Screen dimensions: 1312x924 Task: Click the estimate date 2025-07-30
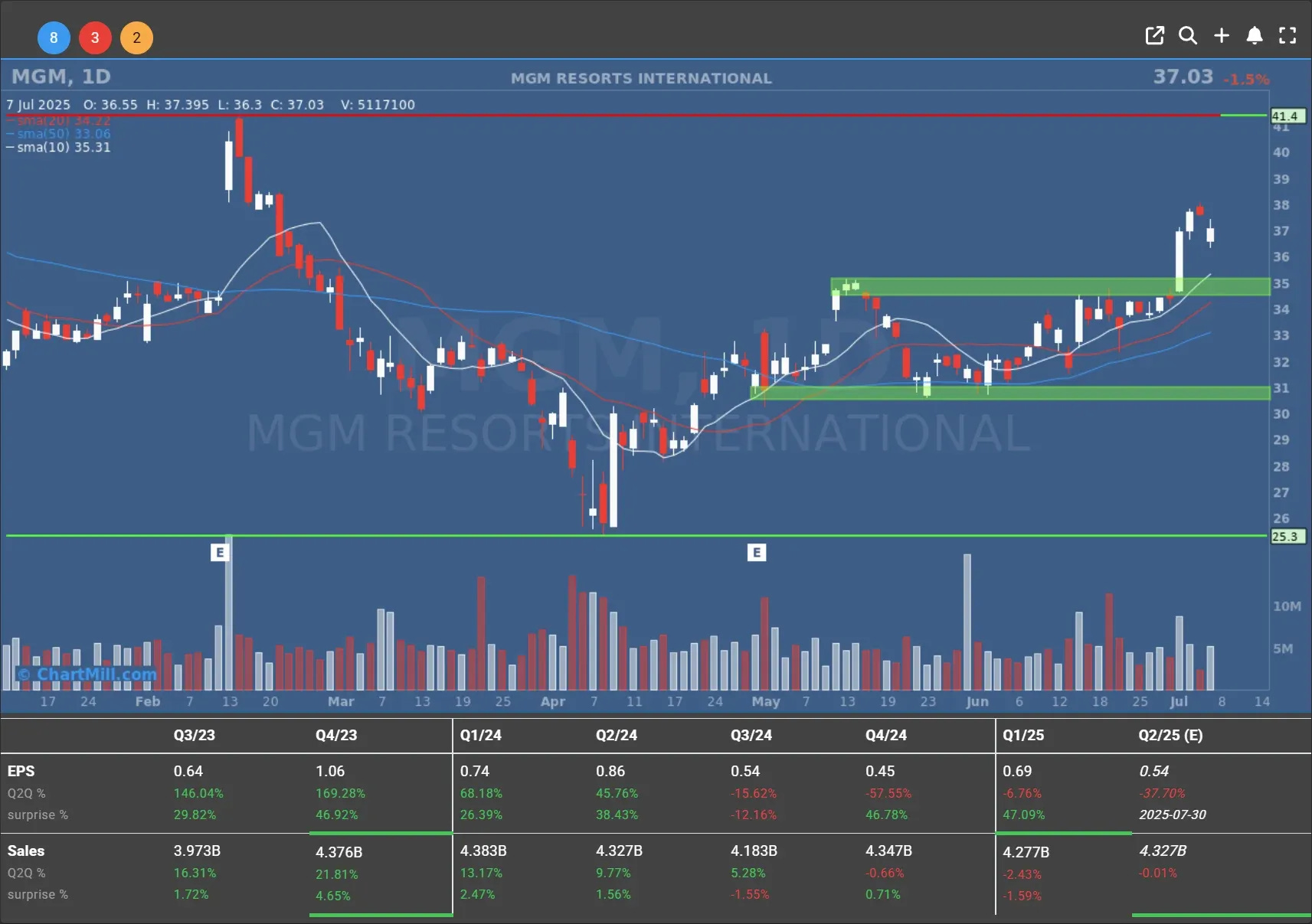pos(1172,815)
